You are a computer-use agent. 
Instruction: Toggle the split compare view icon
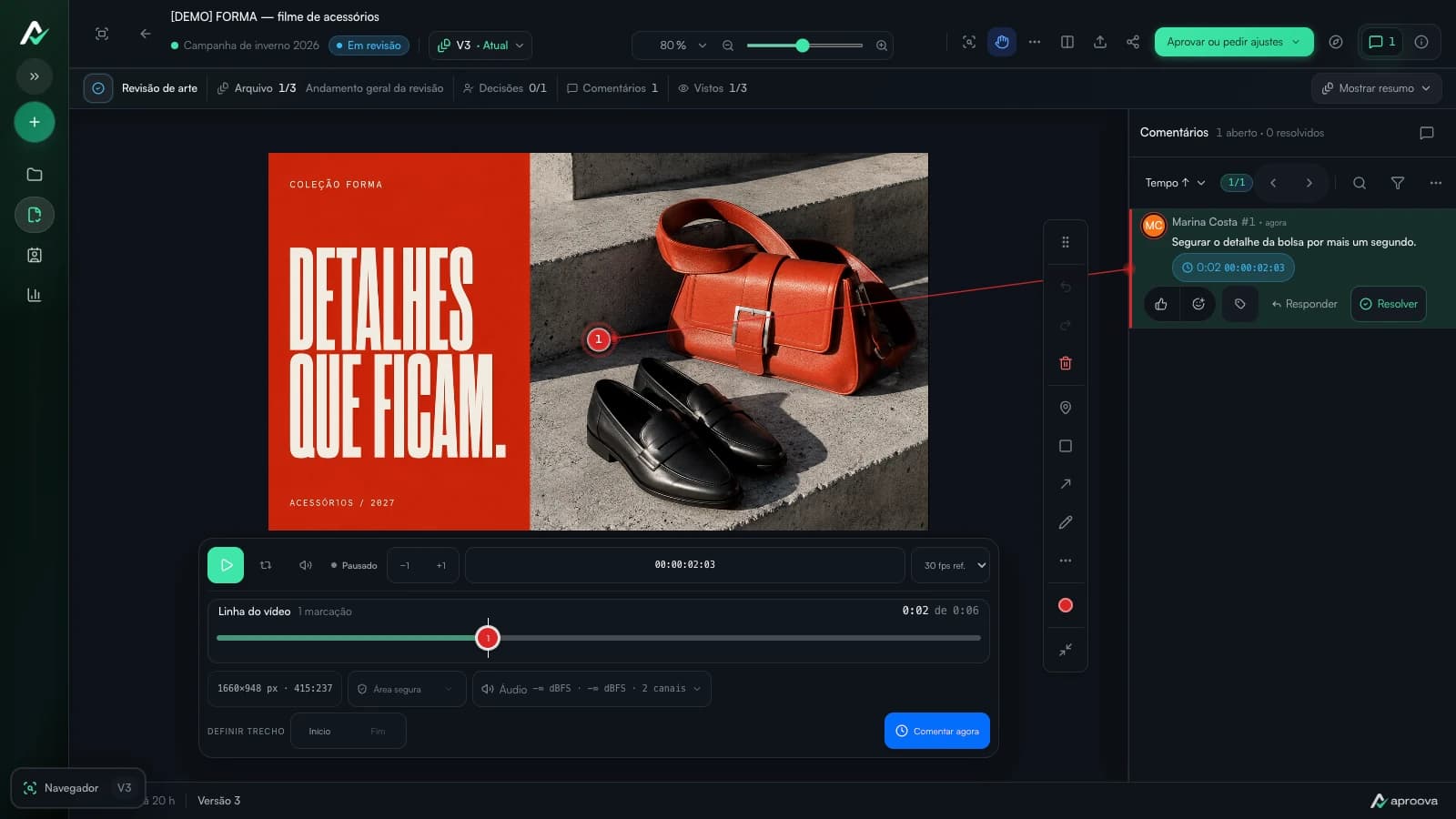click(1067, 42)
